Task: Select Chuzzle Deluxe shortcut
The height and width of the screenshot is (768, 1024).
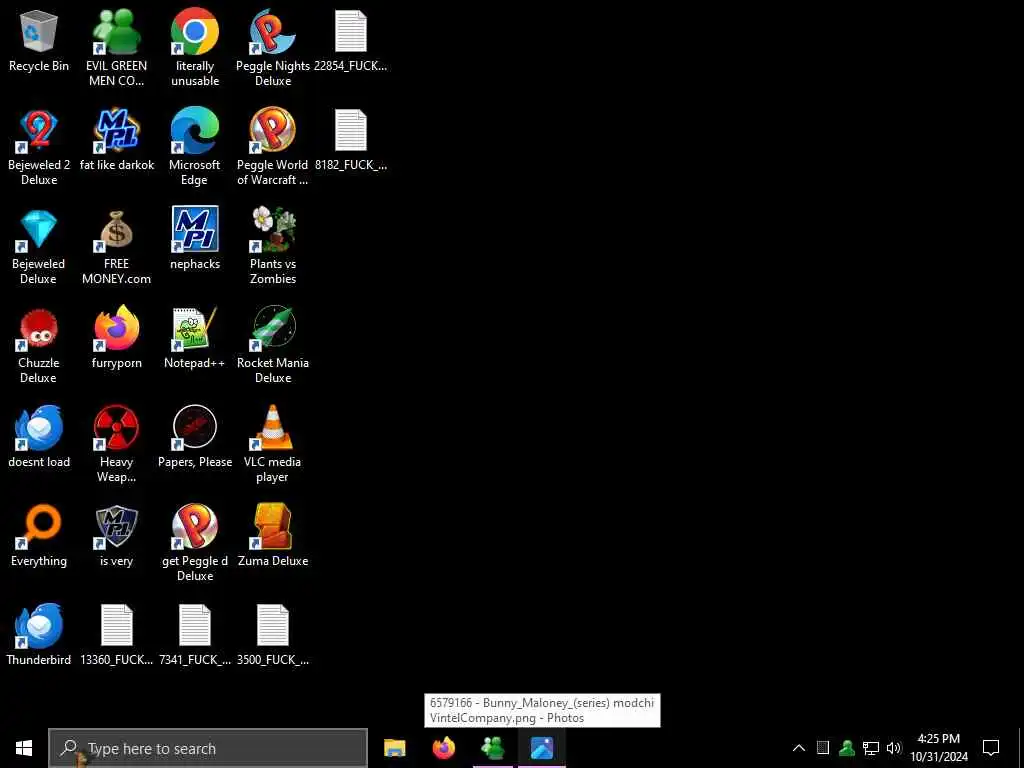Action: tap(39, 346)
